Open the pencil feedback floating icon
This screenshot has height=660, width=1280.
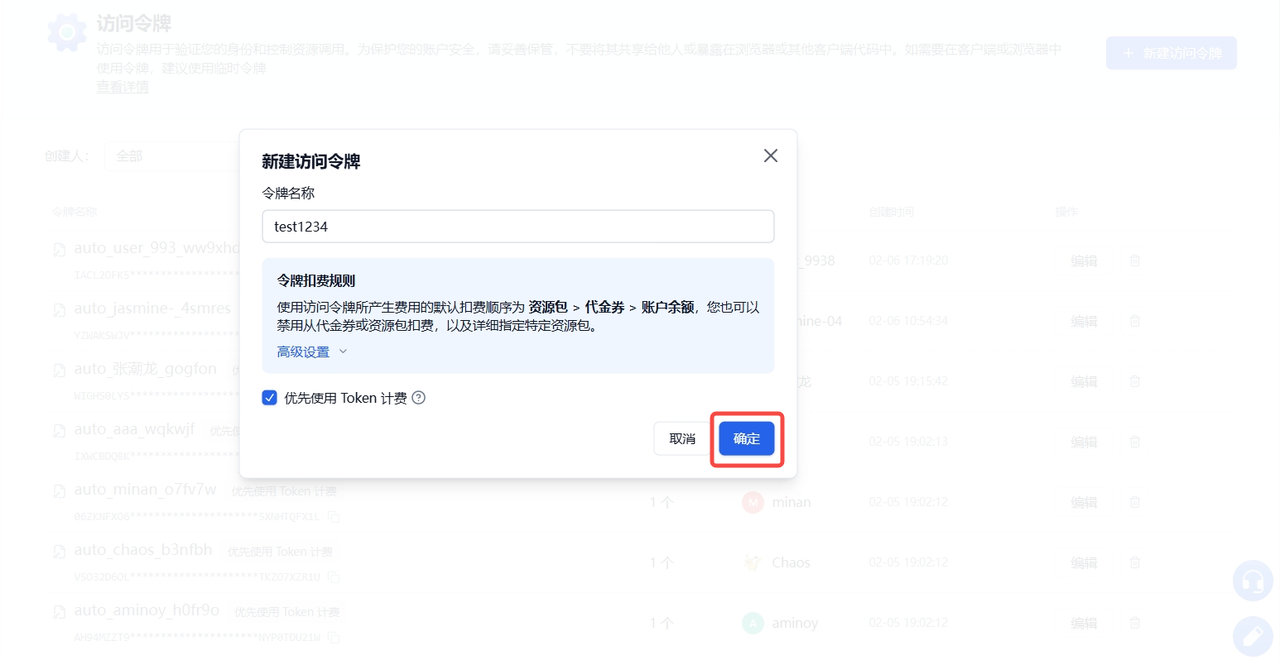point(1252,636)
